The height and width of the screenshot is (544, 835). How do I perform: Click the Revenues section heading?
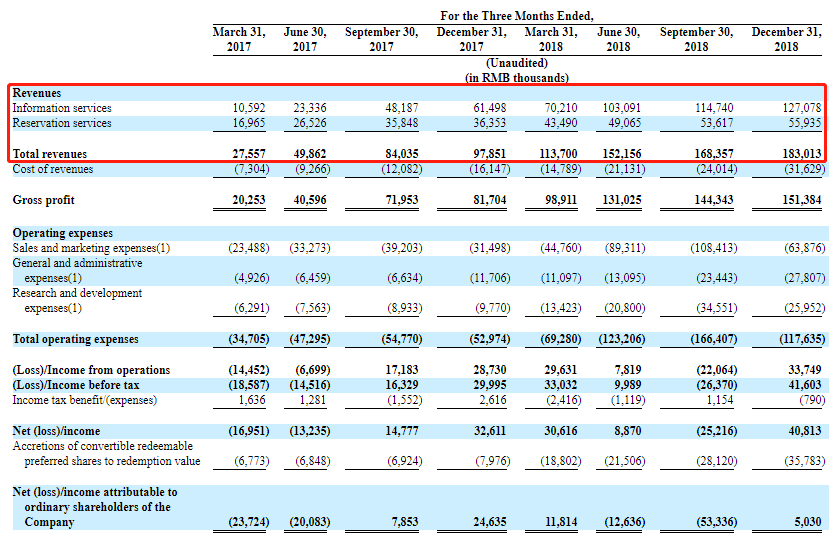37,93
